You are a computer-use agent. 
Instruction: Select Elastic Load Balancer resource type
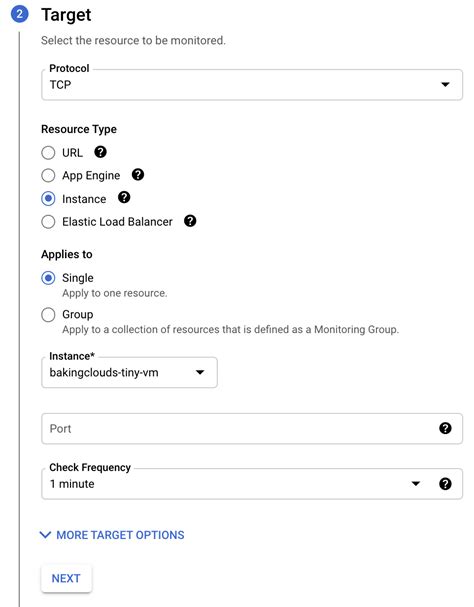point(48,222)
